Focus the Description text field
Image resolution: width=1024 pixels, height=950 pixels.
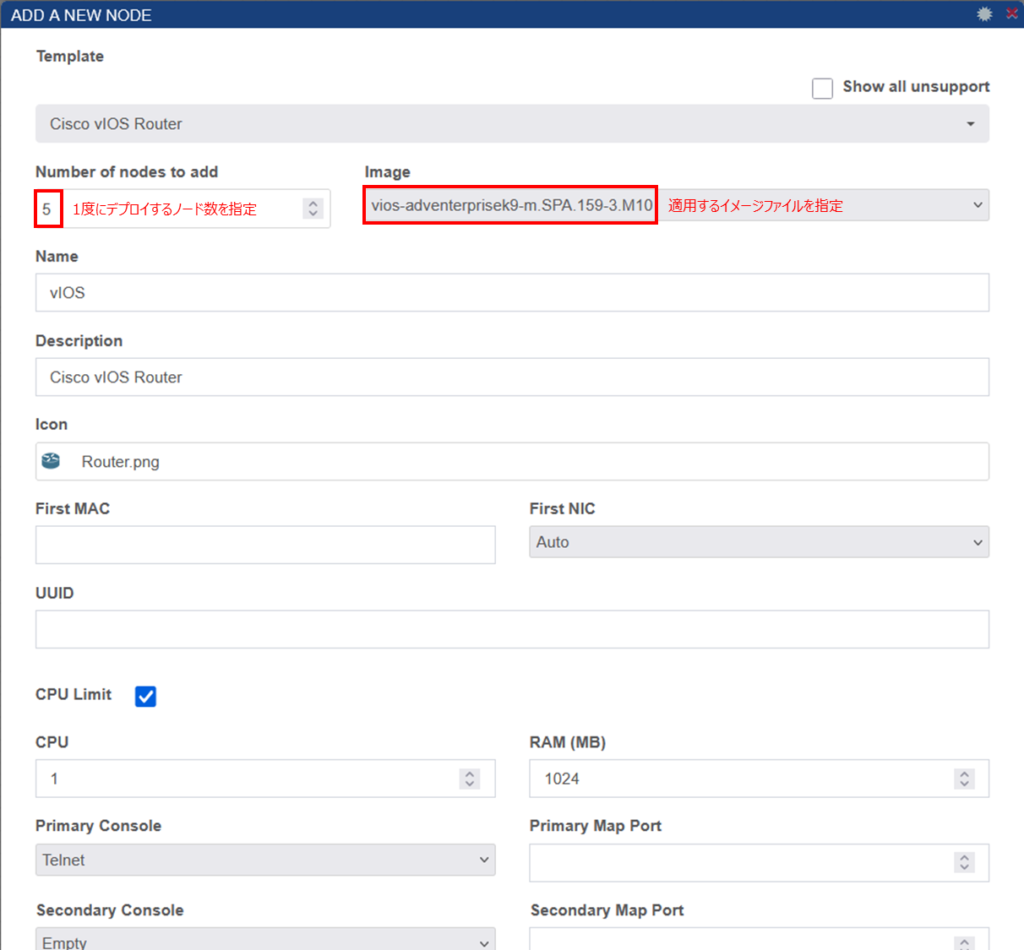click(512, 377)
